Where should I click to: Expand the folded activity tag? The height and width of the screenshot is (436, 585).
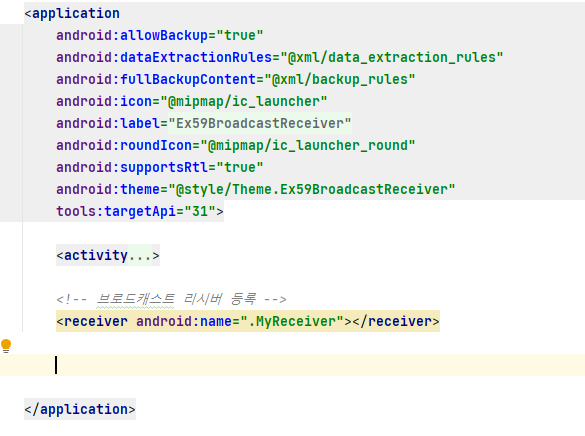(x=108, y=255)
